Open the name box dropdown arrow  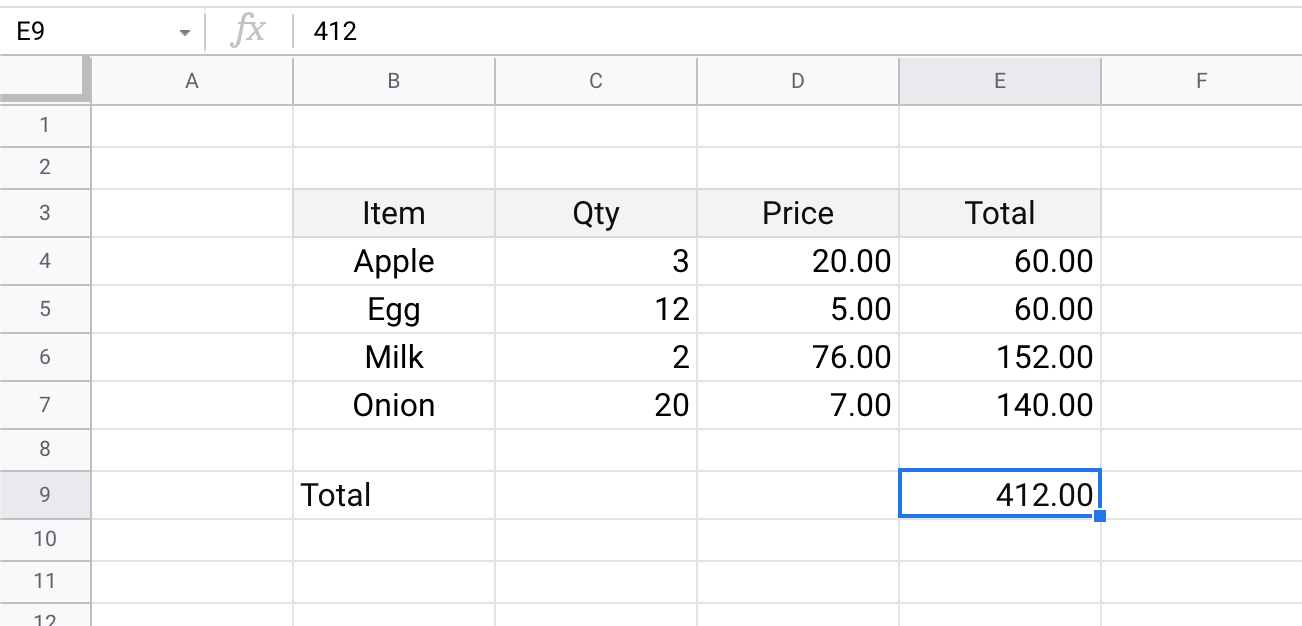pyautogui.click(x=184, y=33)
